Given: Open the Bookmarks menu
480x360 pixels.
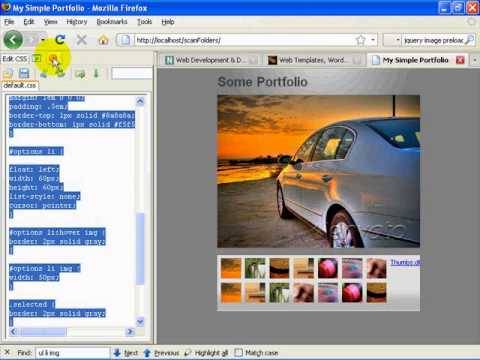Looking at the screenshot, I should [x=112, y=22].
